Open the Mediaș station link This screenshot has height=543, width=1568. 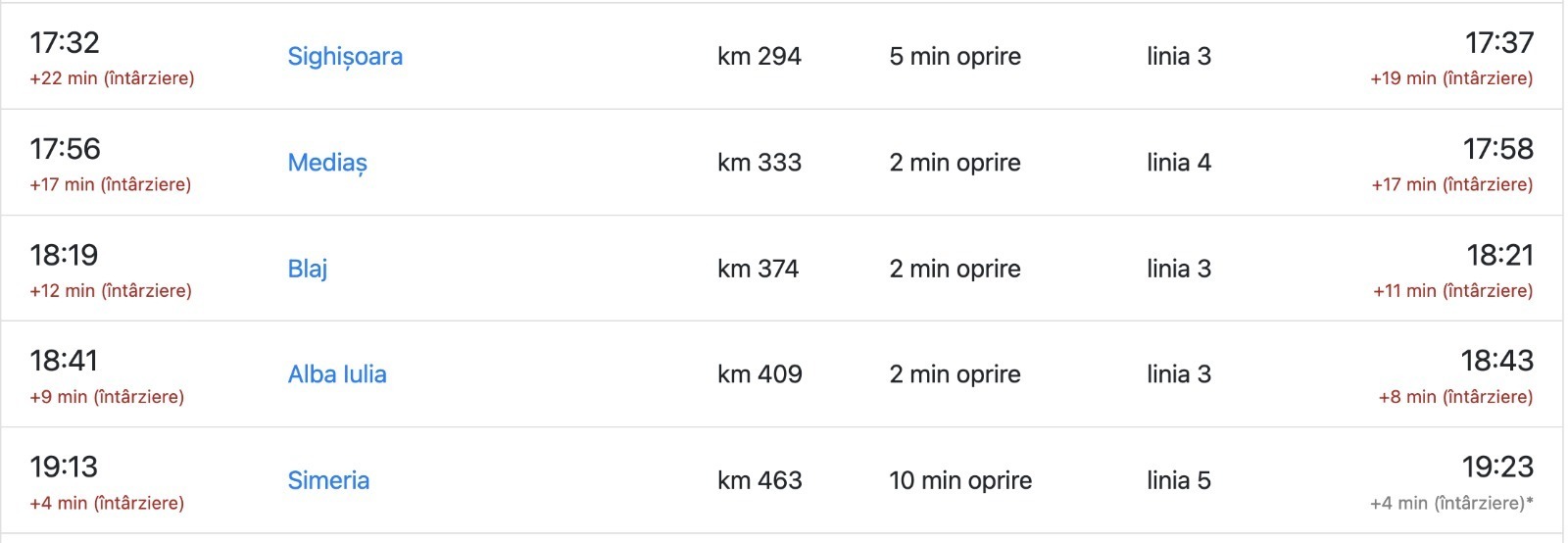tap(327, 163)
